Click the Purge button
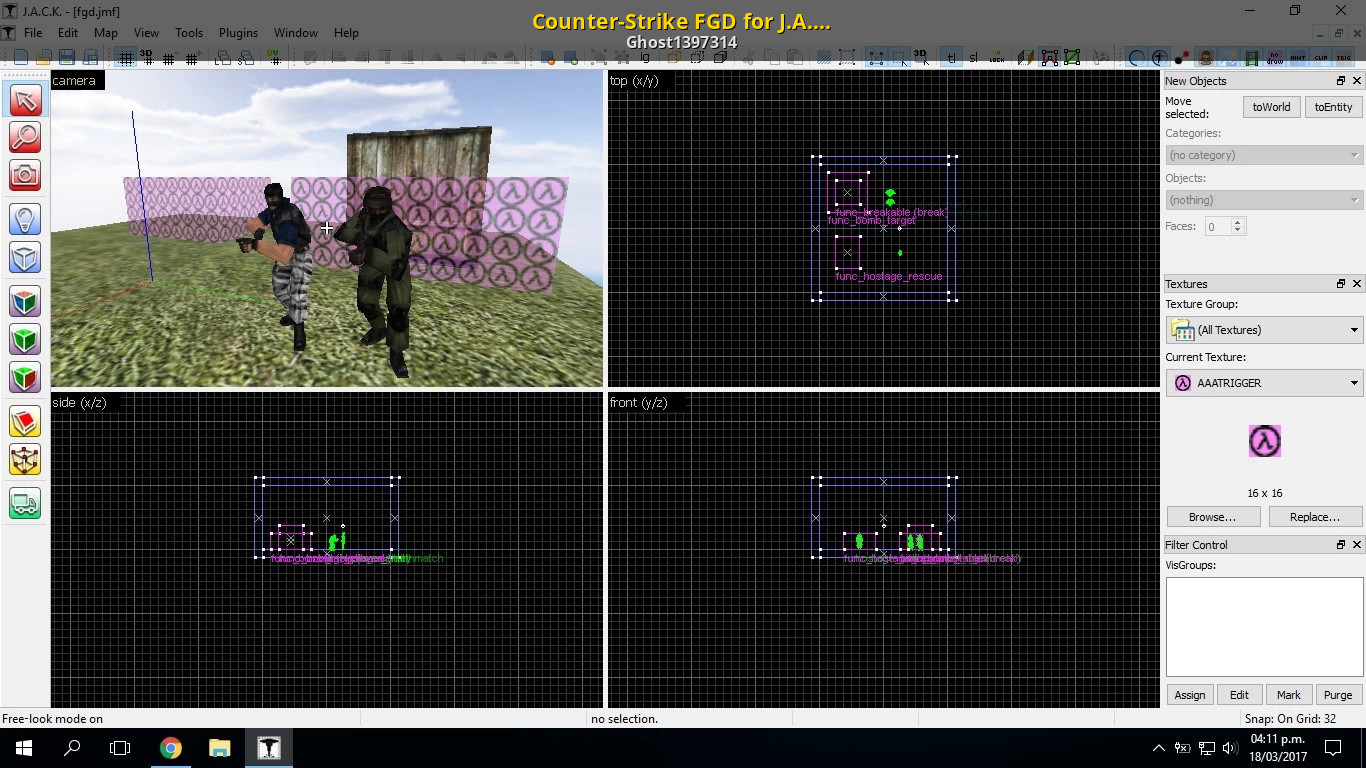This screenshot has height=768, width=1366. [x=1338, y=695]
